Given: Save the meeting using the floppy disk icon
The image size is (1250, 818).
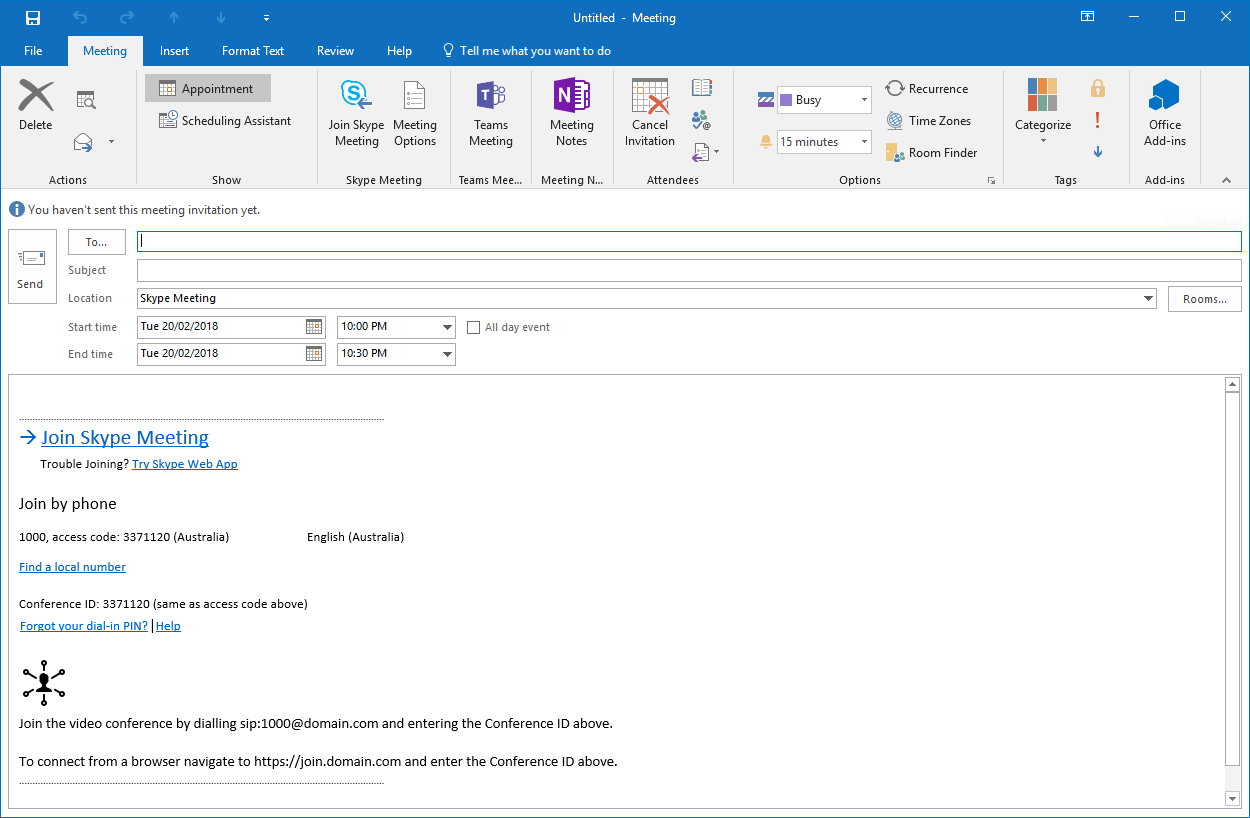Looking at the screenshot, I should pos(33,17).
